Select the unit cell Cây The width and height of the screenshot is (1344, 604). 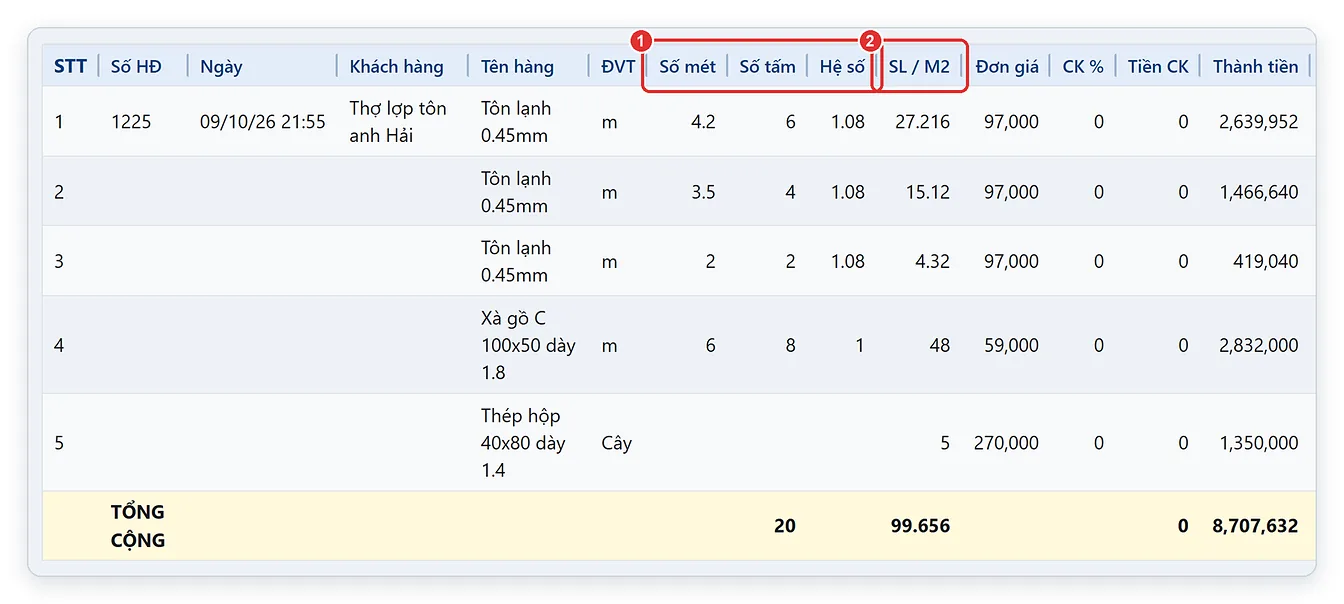point(616,443)
